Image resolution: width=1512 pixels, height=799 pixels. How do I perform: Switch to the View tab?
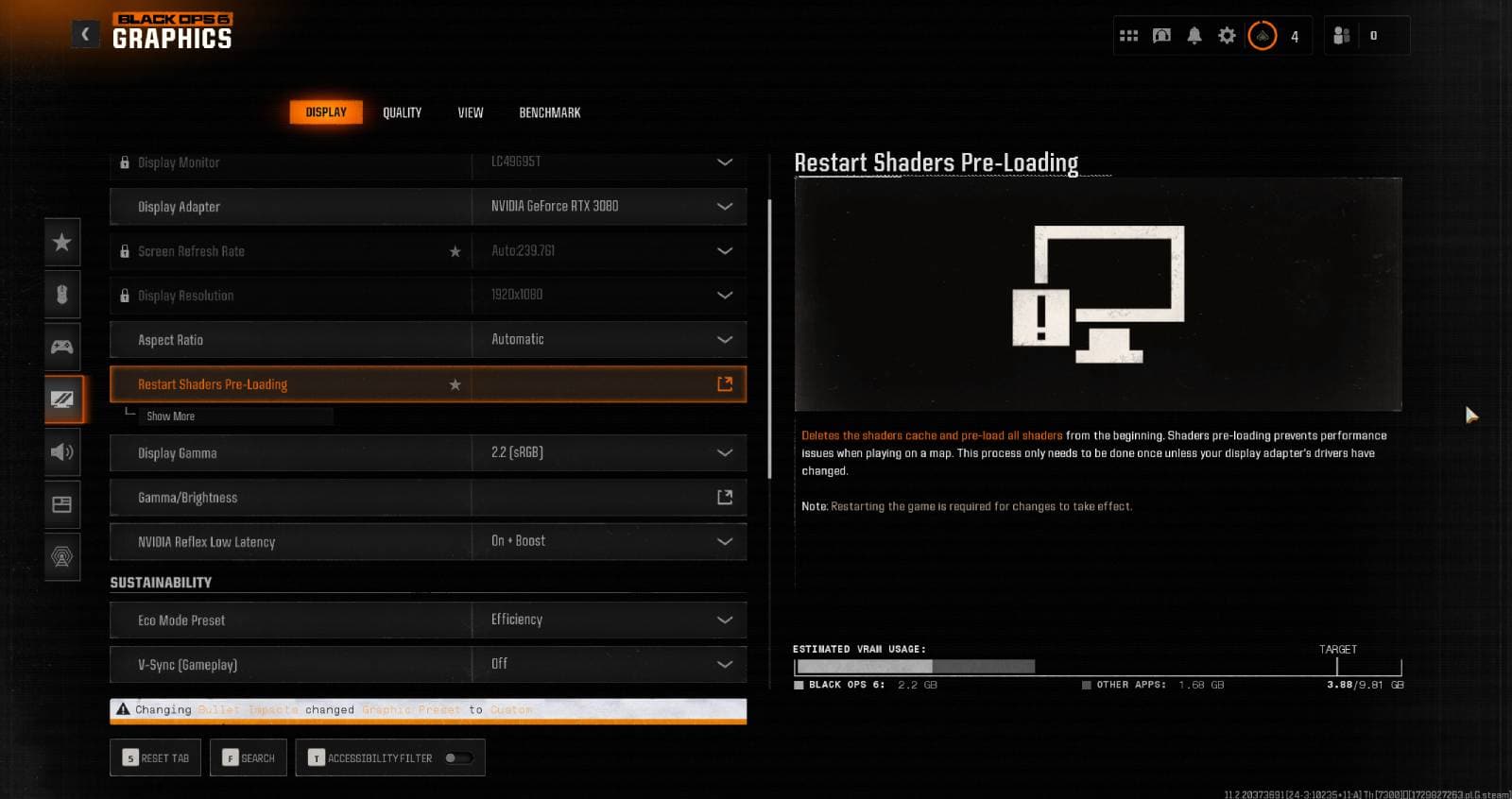pos(471,112)
